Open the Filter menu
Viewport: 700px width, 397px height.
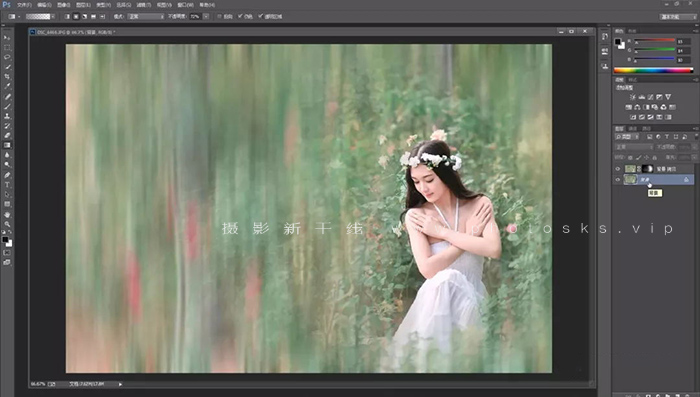tap(143, 5)
